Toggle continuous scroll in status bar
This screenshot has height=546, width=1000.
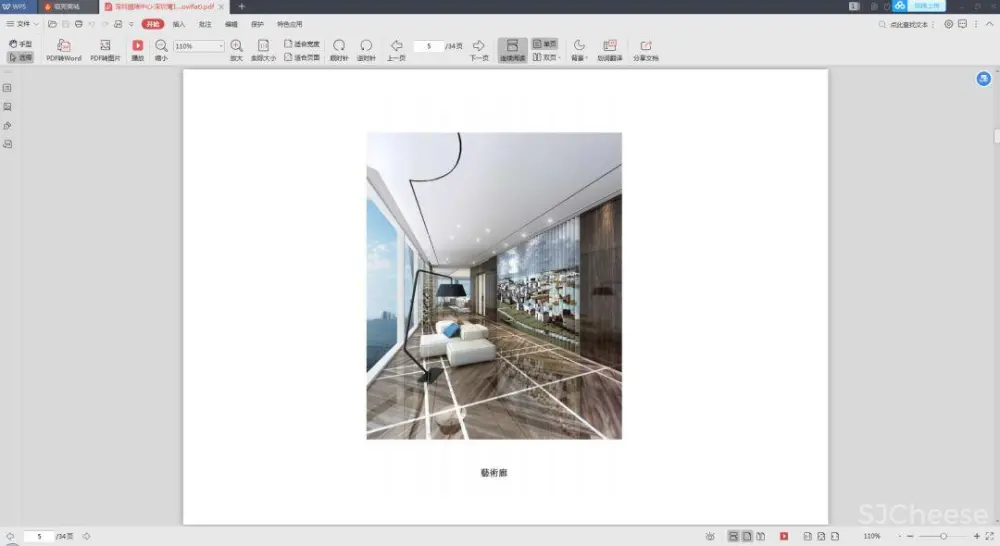pos(733,536)
